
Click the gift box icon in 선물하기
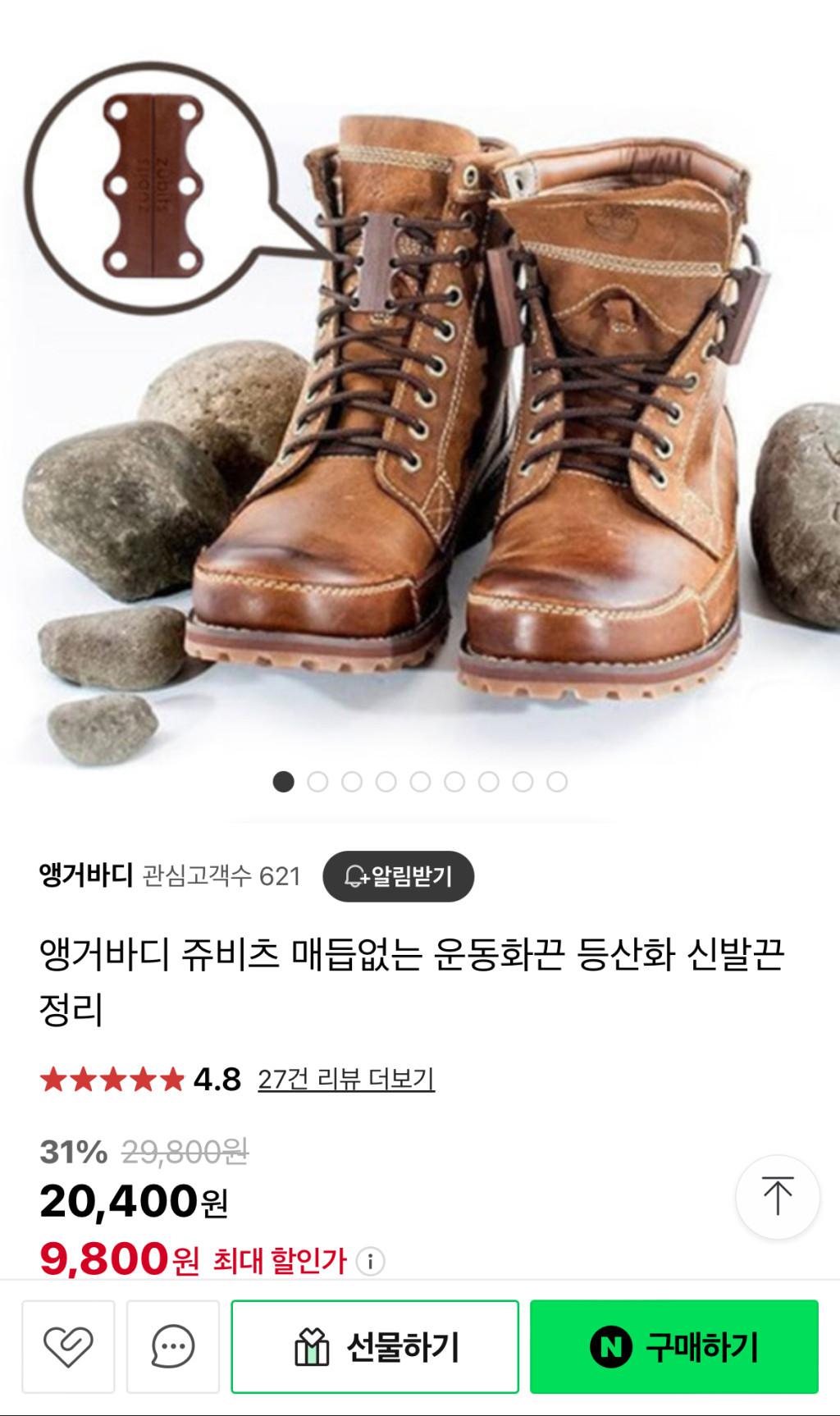tap(312, 1347)
